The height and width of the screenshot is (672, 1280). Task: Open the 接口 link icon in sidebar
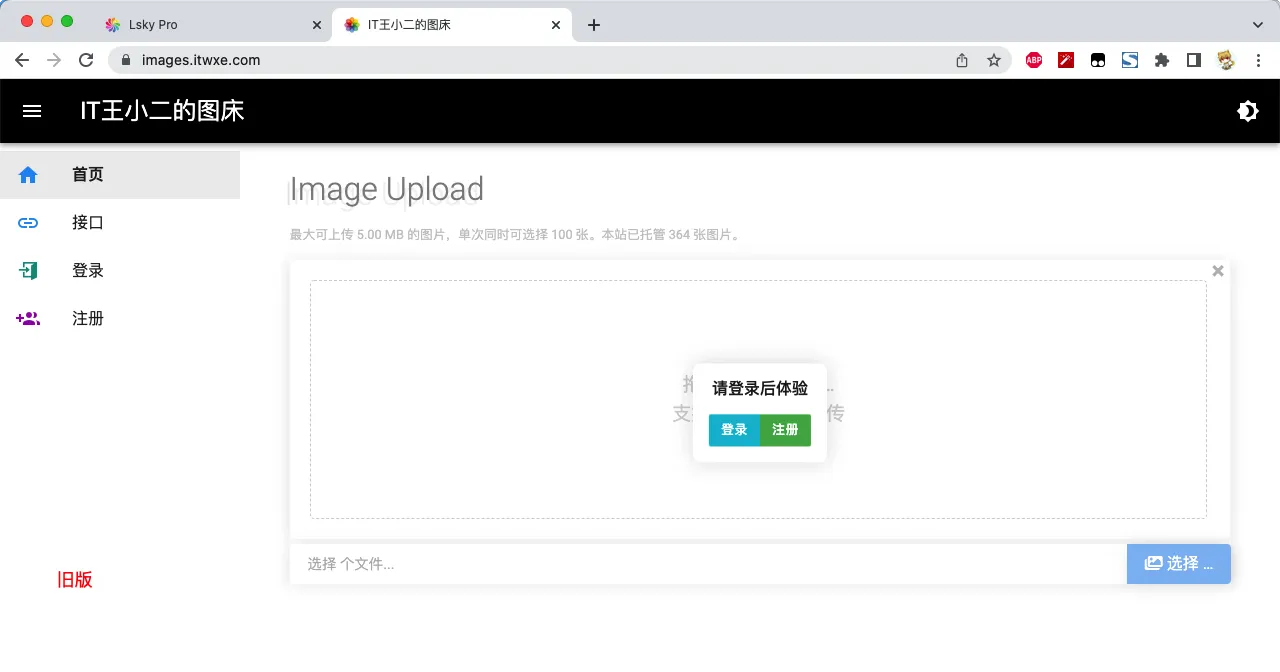[x=28, y=223]
